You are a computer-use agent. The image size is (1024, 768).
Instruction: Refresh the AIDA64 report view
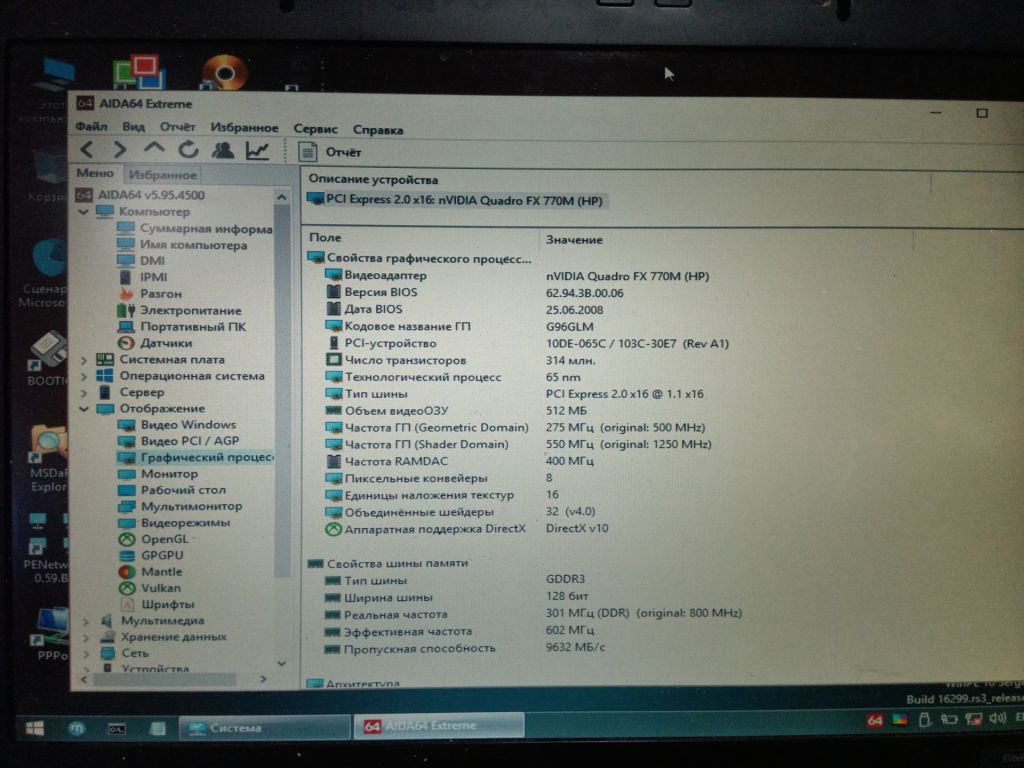click(189, 150)
